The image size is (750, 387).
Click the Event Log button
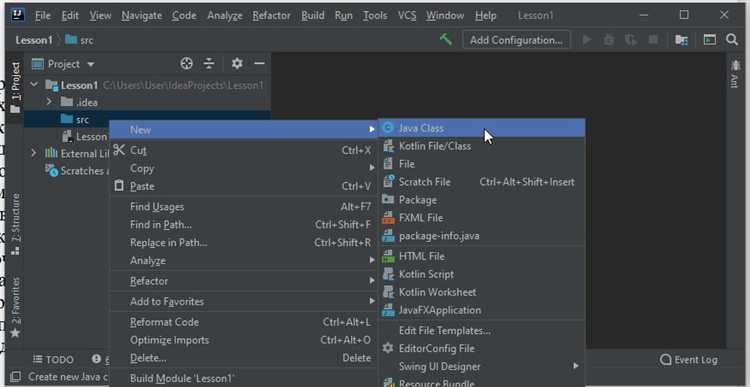tap(689, 360)
